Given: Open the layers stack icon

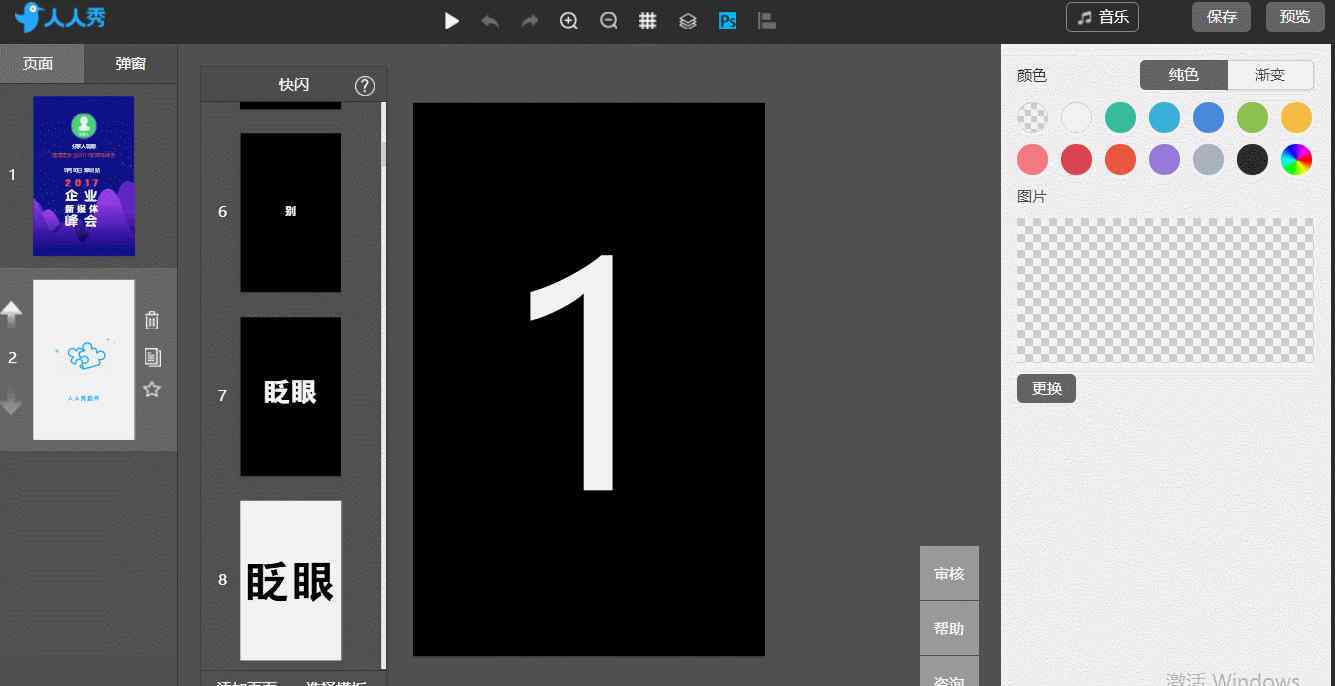Looking at the screenshot, I should coord(688,21).
